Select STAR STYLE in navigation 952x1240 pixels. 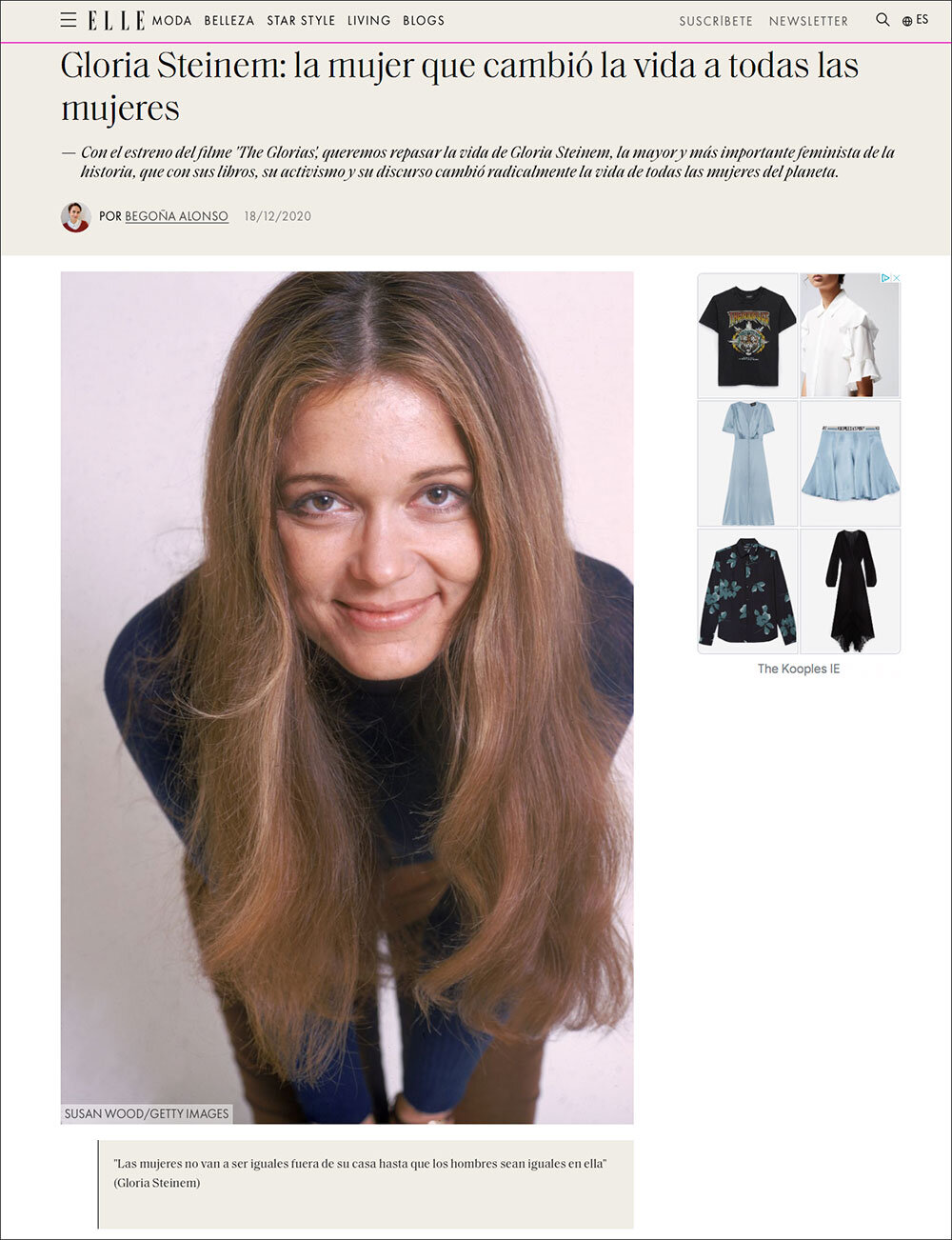coord(301,20)
